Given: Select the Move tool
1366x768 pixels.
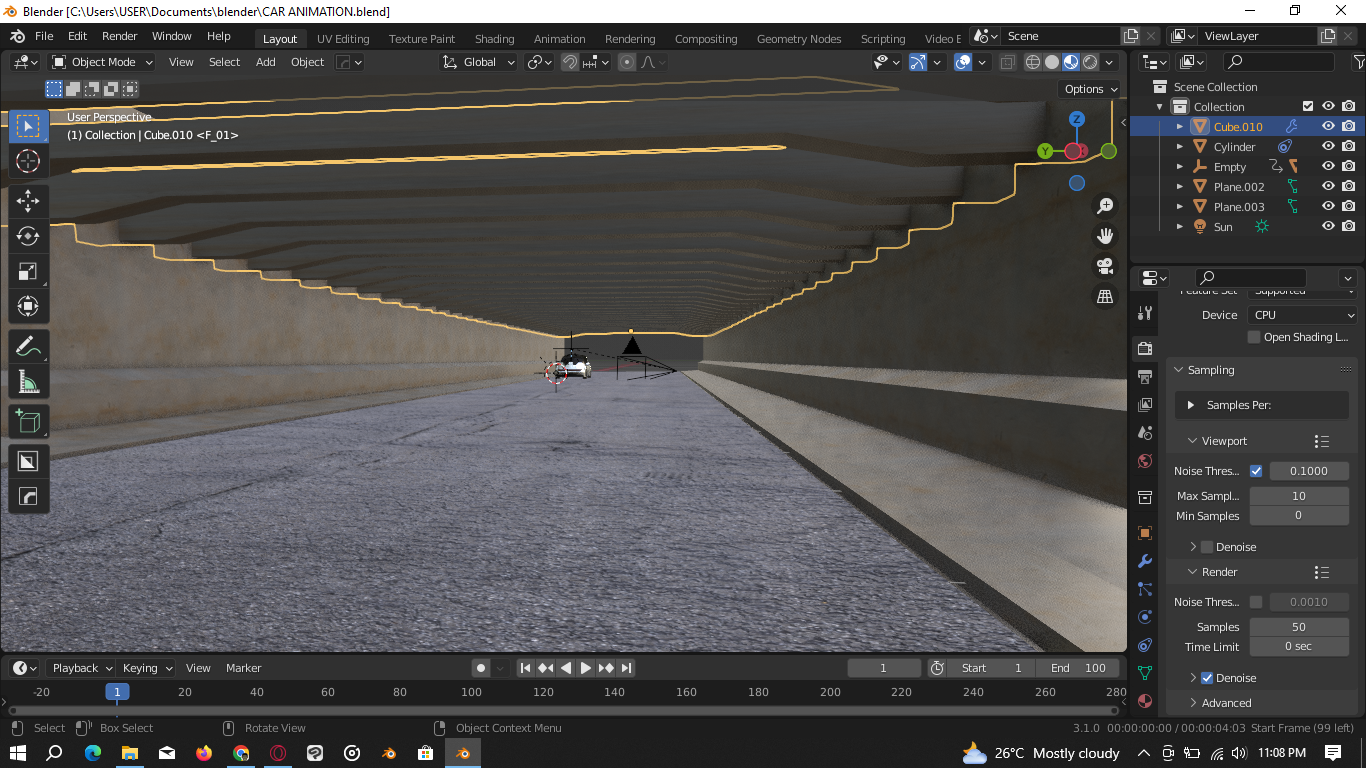Looking at the screenshot, I should 28,200.
